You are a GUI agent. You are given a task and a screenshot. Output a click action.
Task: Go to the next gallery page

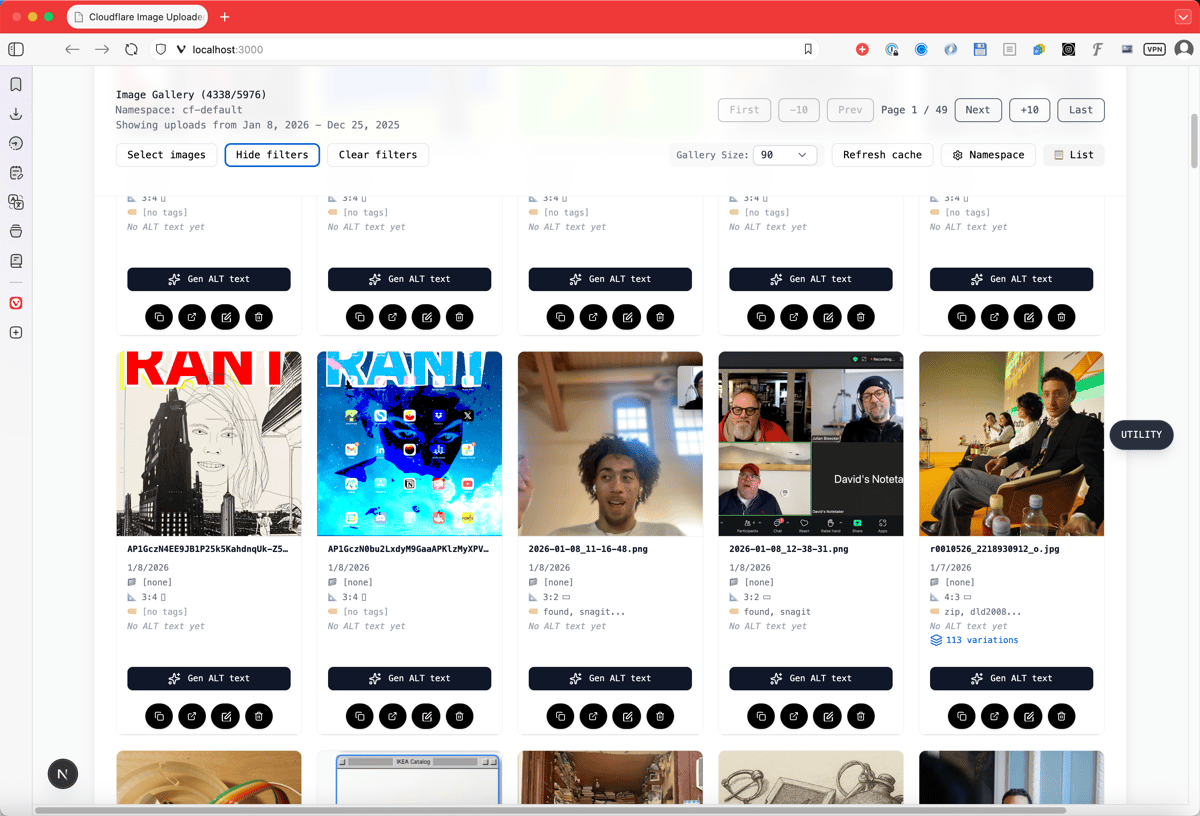(977, 110)
